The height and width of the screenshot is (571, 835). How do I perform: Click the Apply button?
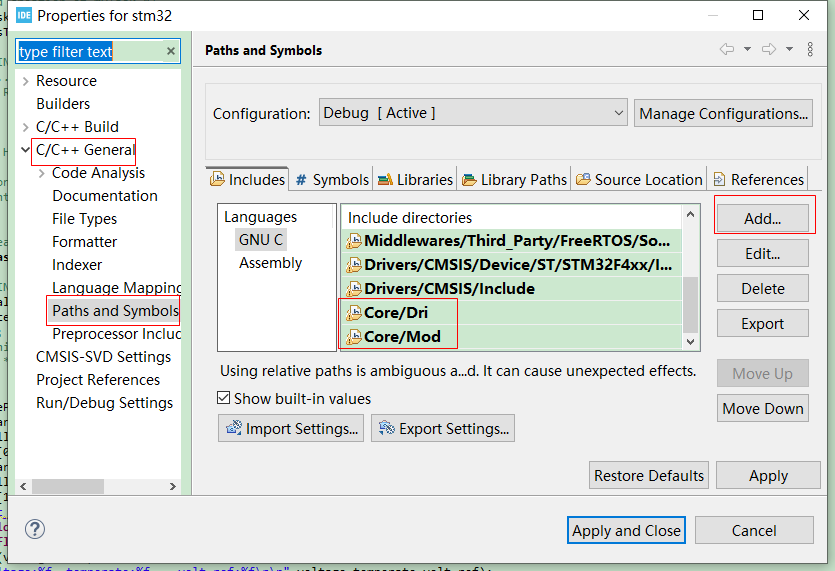[x=768, y=475]
